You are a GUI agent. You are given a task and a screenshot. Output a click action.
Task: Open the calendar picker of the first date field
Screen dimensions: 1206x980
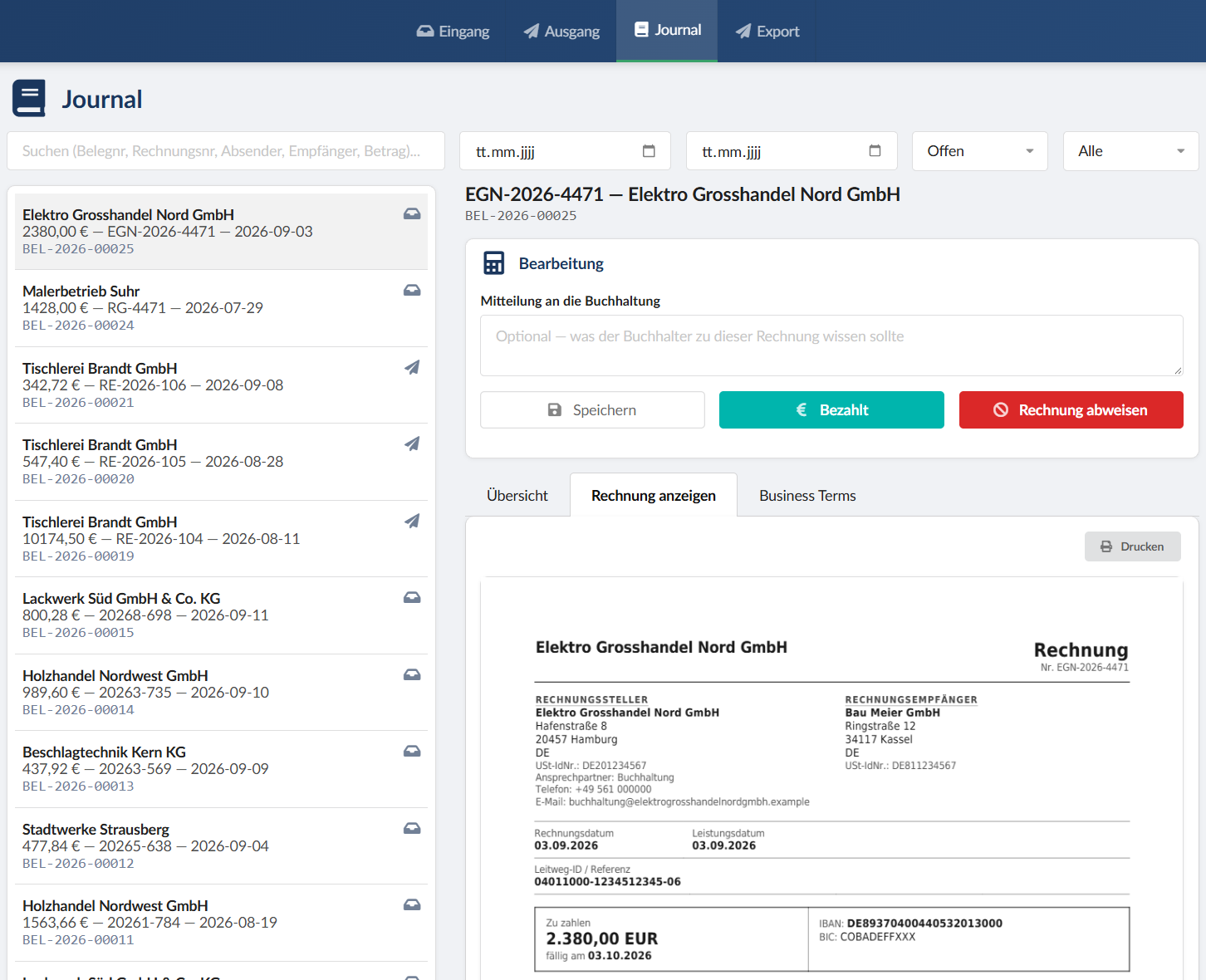tap(649, 151)
